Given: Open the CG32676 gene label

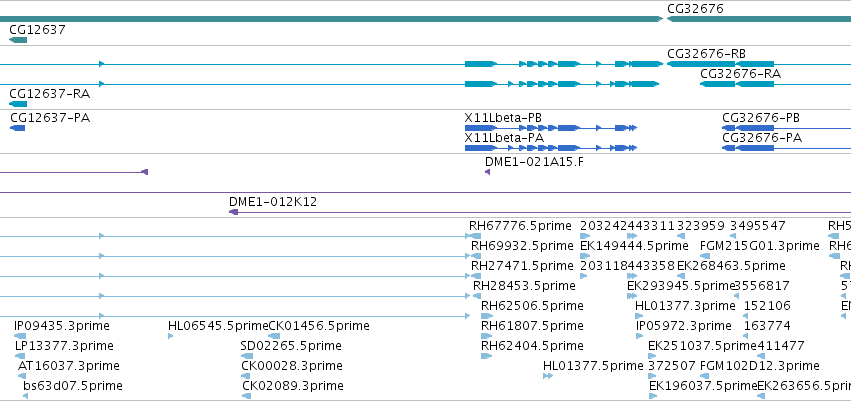Looking at the screenshot, I should coord(695,9).
